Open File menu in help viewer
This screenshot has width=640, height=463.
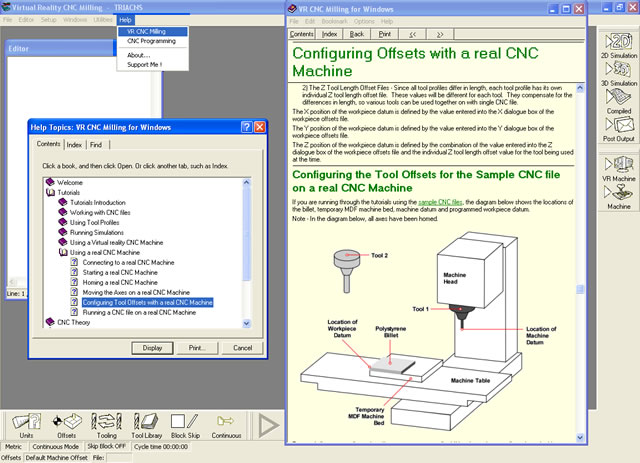click(294, 21)
